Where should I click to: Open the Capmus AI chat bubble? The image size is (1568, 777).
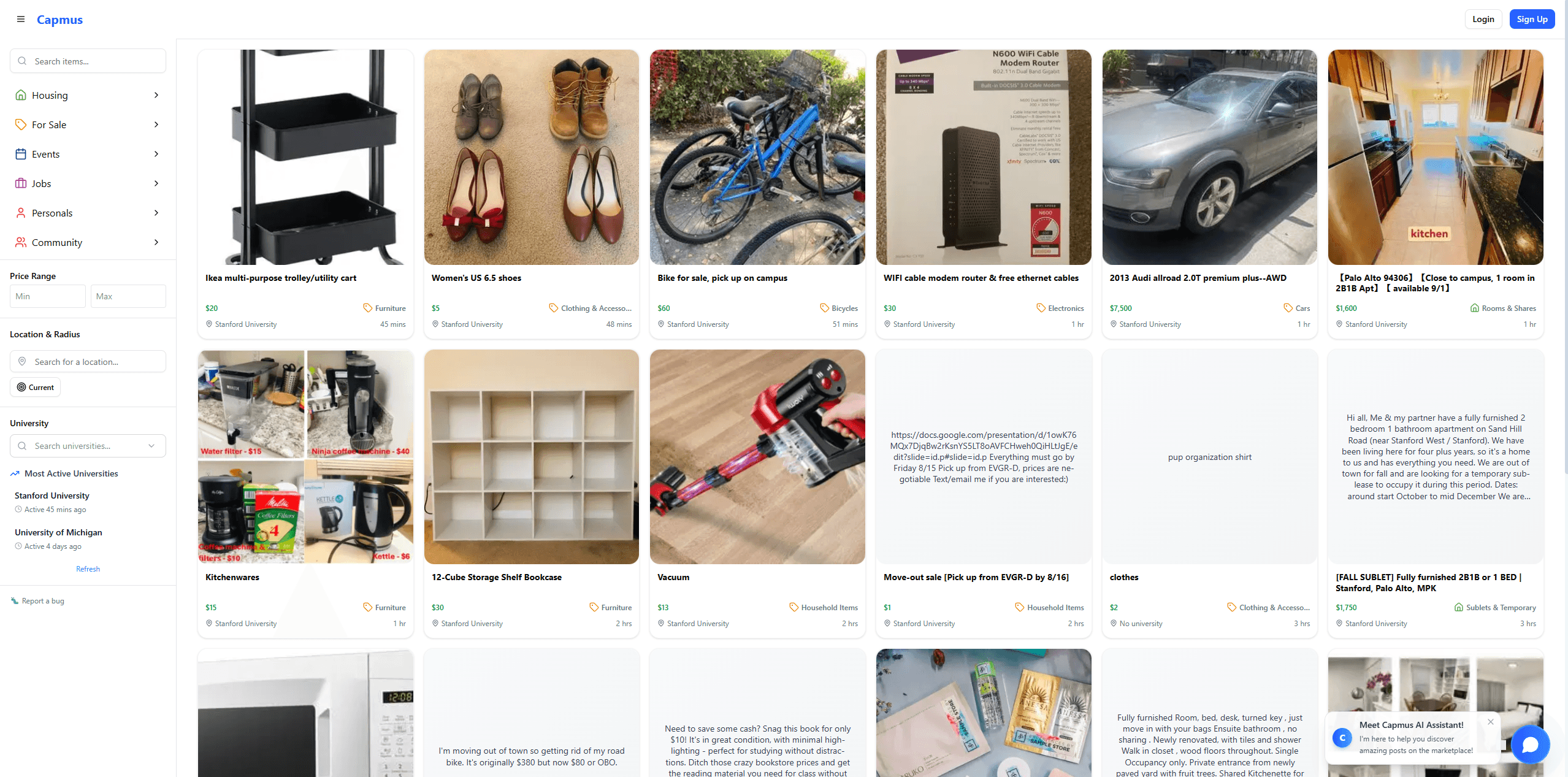pyautogui.click(x=1530, y=744)
